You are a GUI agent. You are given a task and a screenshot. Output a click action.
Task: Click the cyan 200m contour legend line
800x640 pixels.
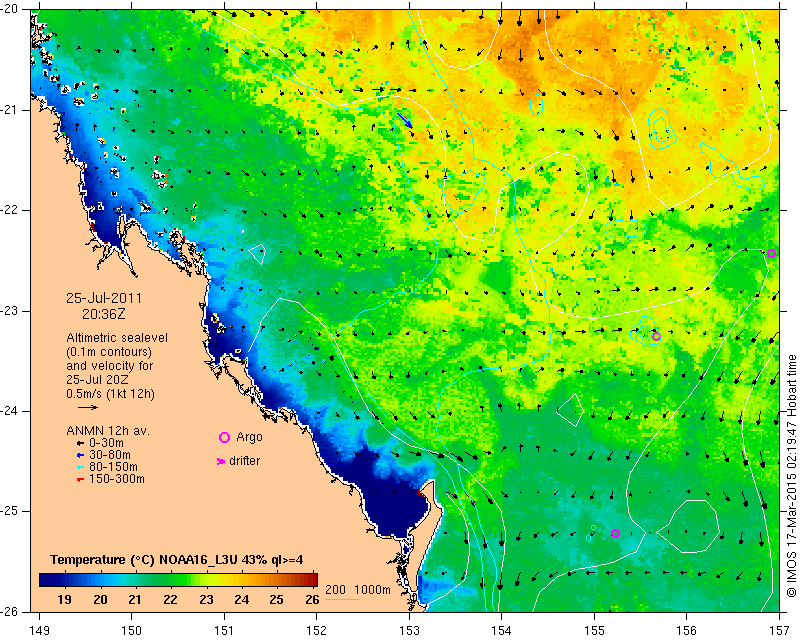point(342,599)
